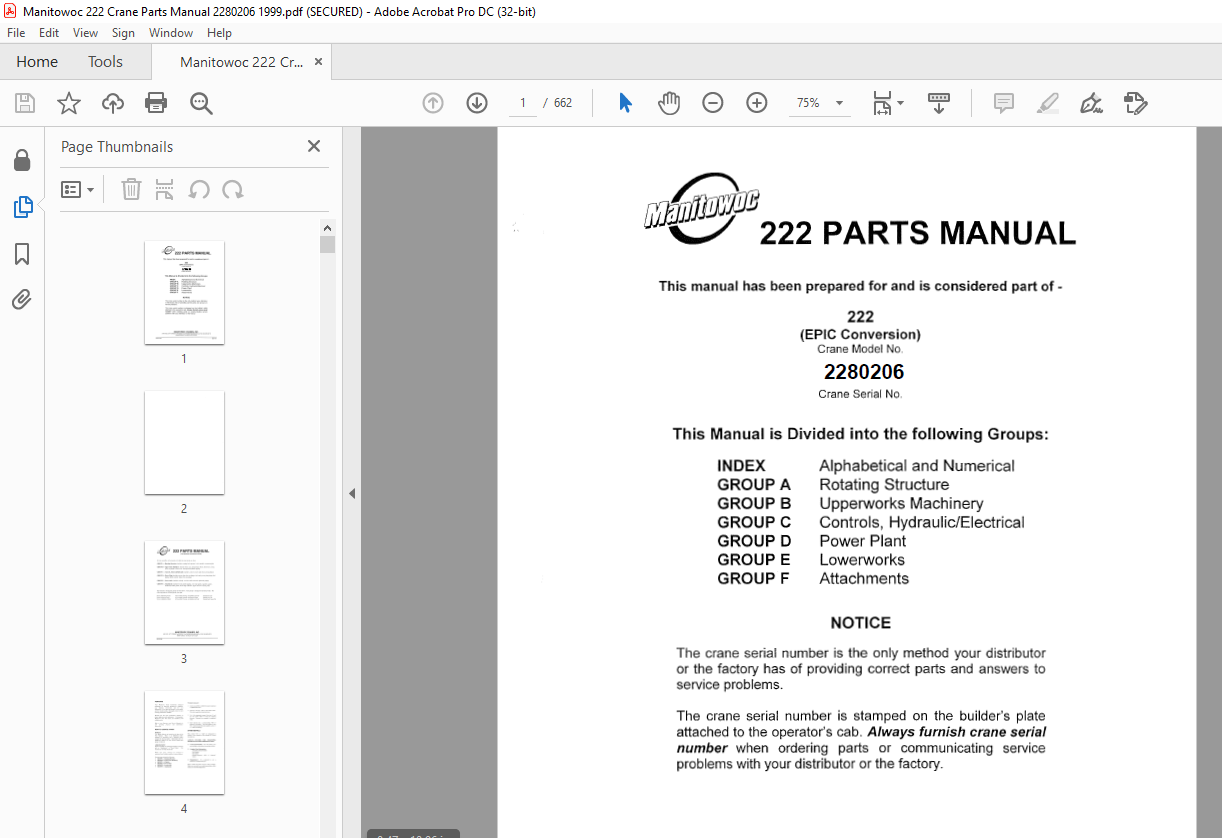Click "Alphabetical and Numerical" text

coord(917,466)
